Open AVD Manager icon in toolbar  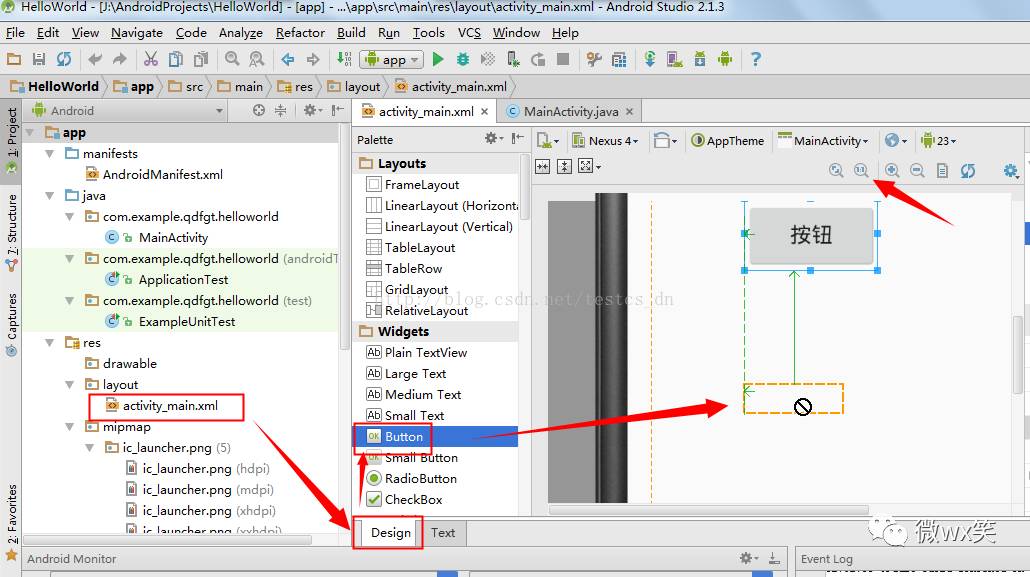675,59
